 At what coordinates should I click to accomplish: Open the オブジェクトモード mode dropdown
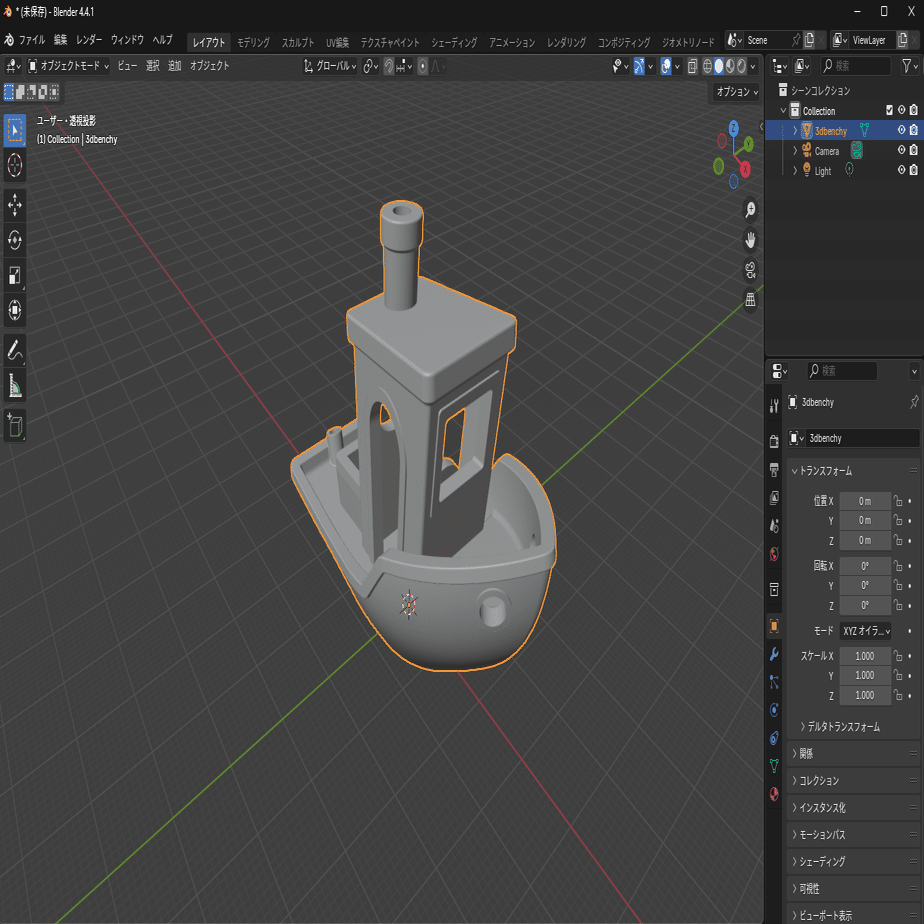click(68, 66)
